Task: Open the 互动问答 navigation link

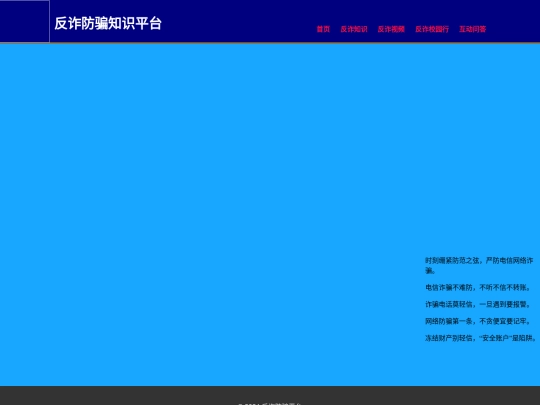Action: click(472, 29)
